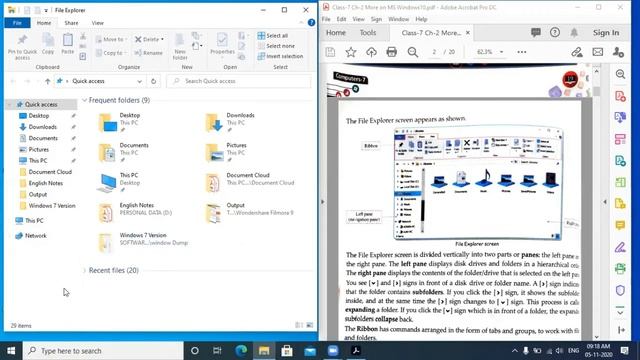Switch to the Share ribbon tab
640x360 pixels.
[71, 23]
